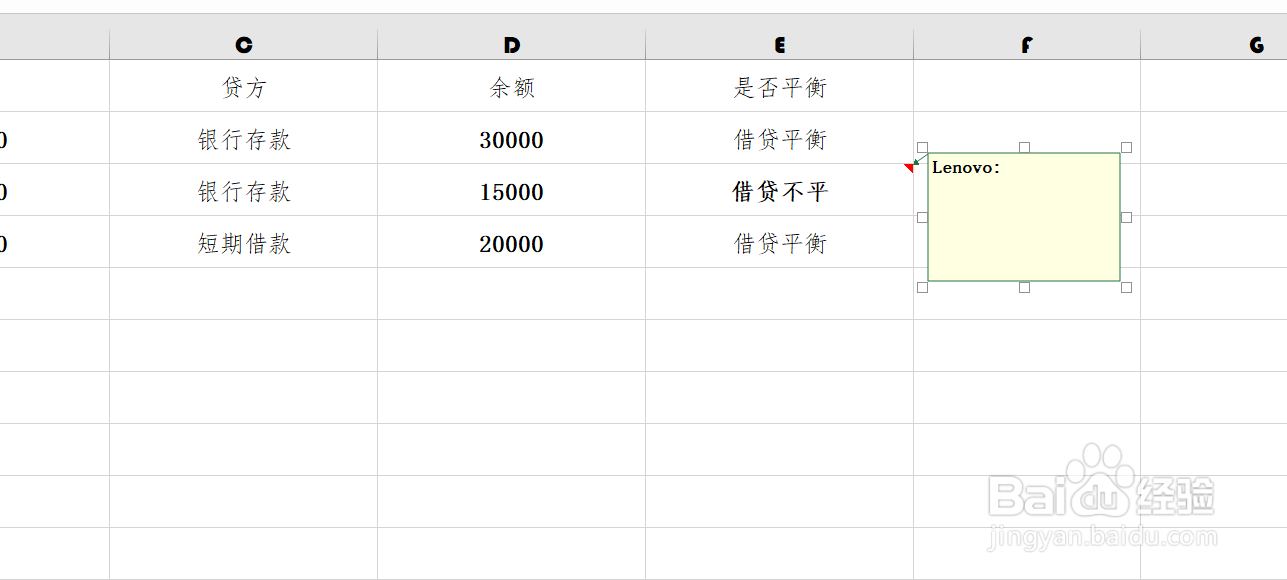Grab the comment's right-middle resize handle
Viewport: 1287px width, 580px height.
[1126, 217]
